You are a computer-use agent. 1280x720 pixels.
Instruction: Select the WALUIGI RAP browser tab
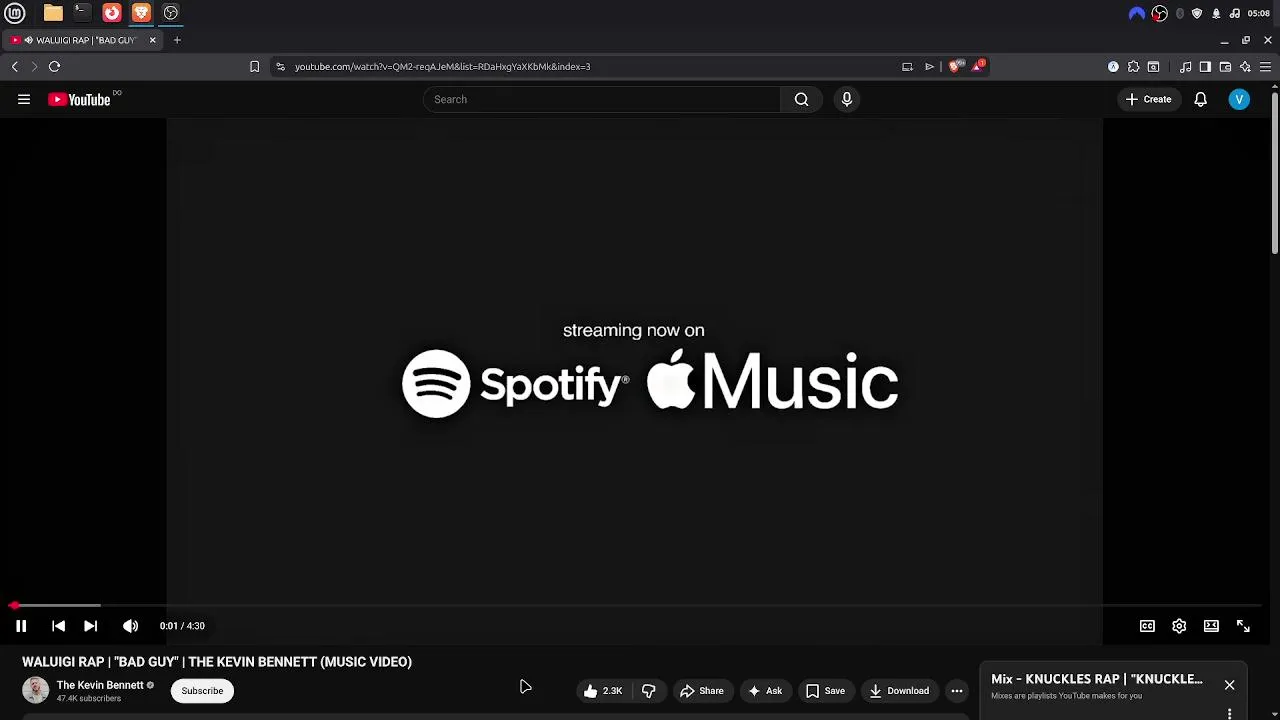coord(80,40)
